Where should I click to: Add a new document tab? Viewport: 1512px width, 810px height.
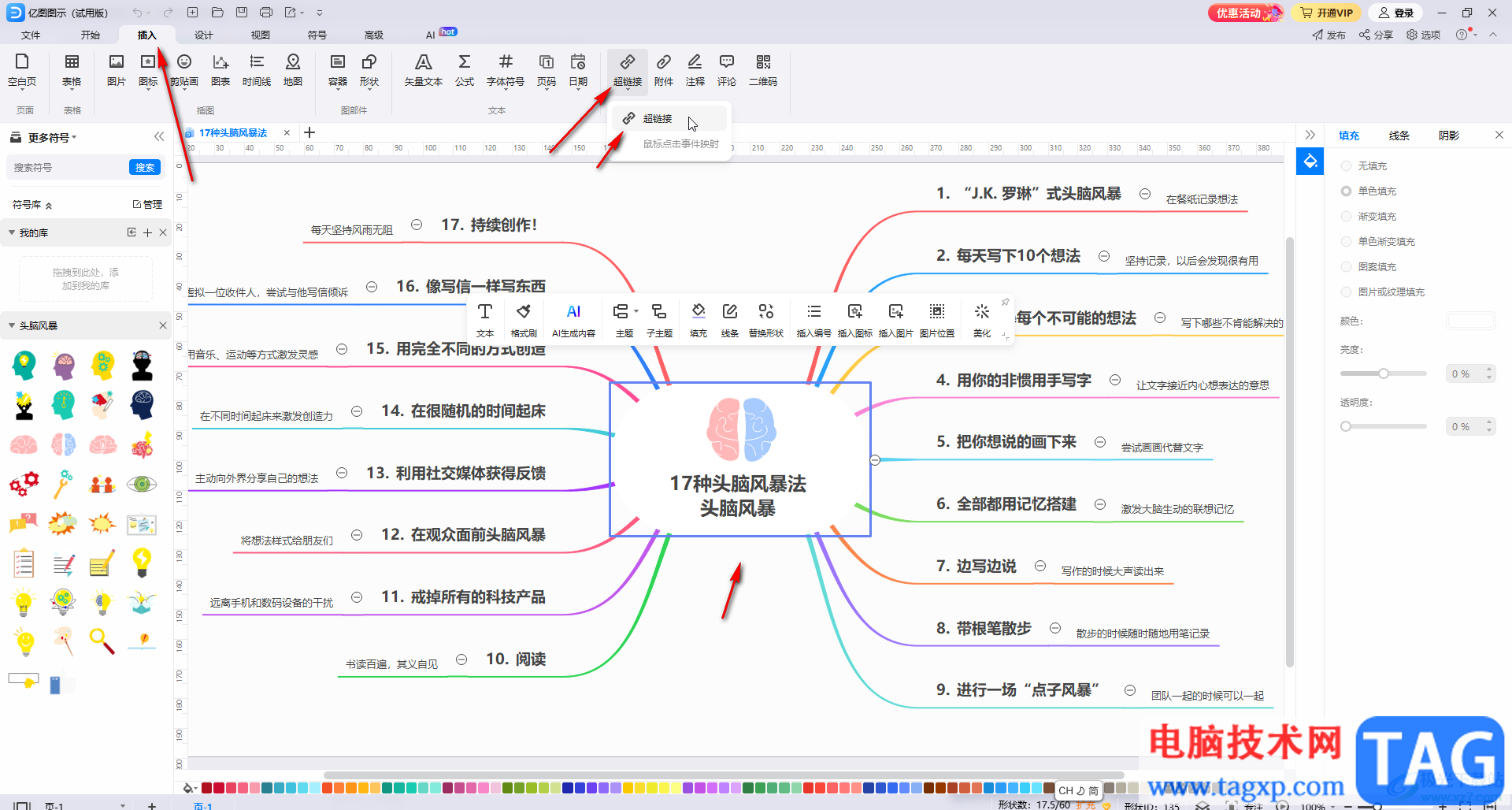pos(309,132)
